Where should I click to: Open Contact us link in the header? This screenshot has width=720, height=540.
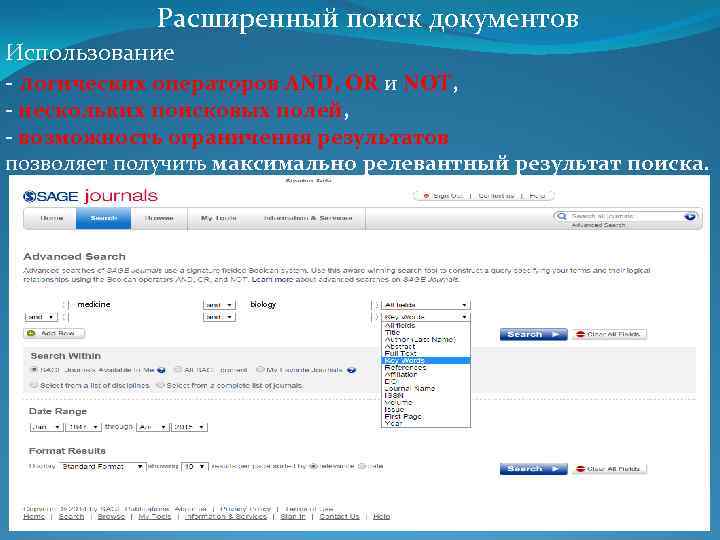[x=496, y=196]
